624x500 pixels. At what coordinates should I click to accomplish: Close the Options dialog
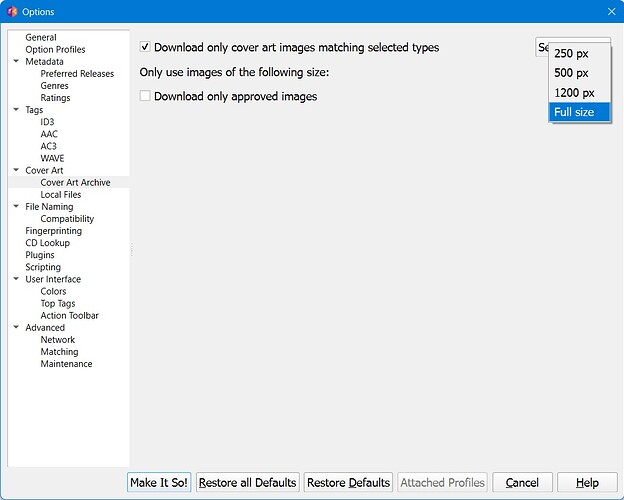(612, 12)
